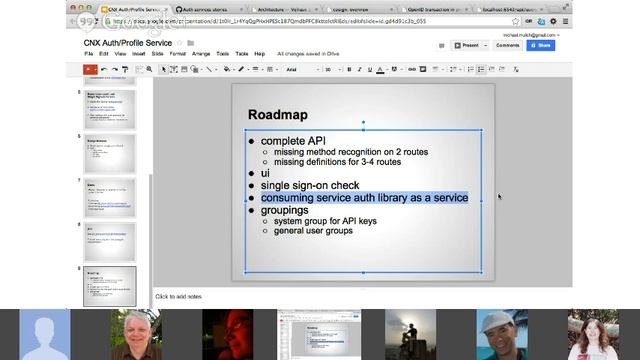Open the Chrome hamburger menu
The height and width of the screenshot is (360, 640).
[x=565, y=21]
